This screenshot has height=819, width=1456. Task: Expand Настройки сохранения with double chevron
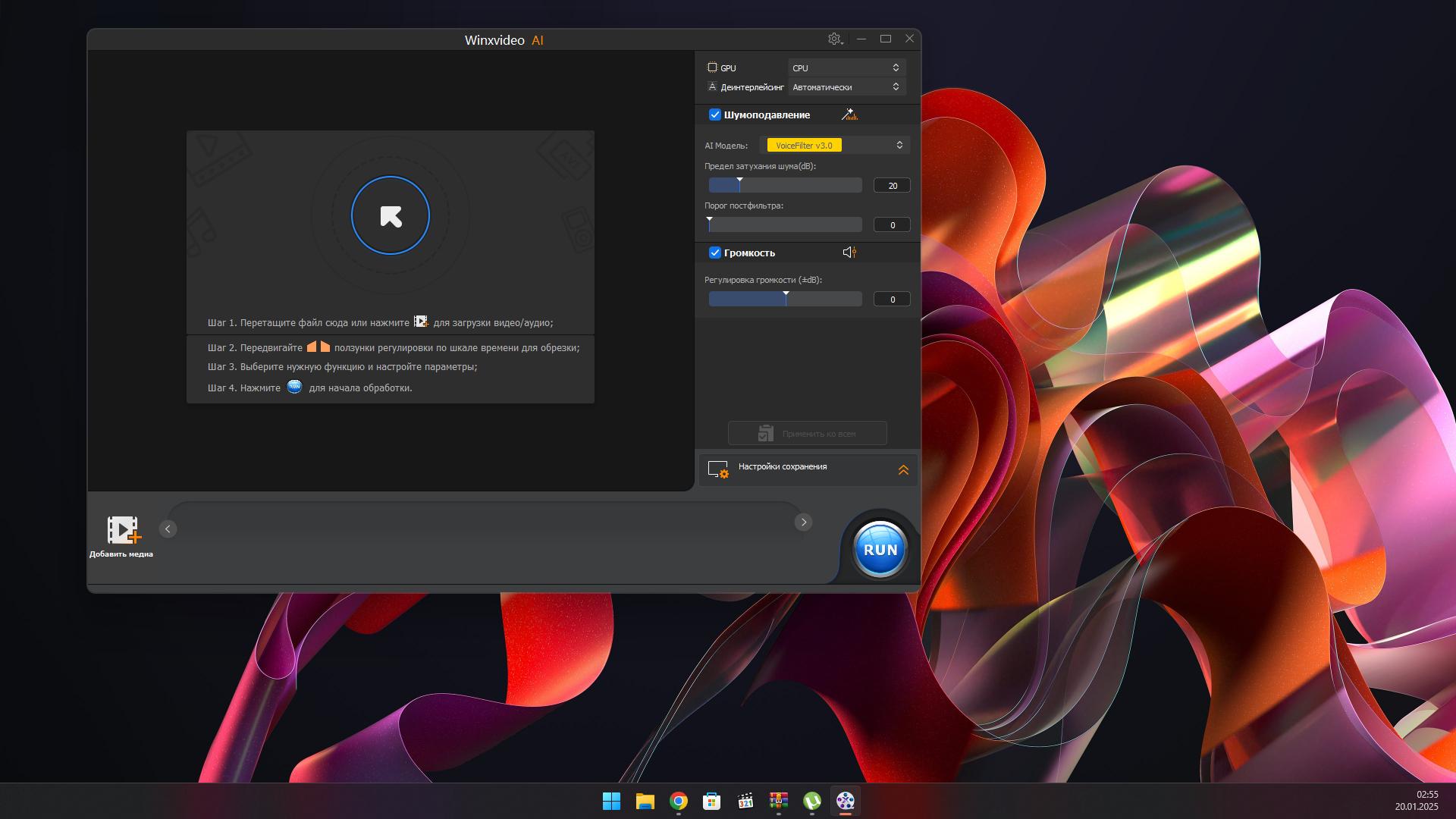(903, 470)
